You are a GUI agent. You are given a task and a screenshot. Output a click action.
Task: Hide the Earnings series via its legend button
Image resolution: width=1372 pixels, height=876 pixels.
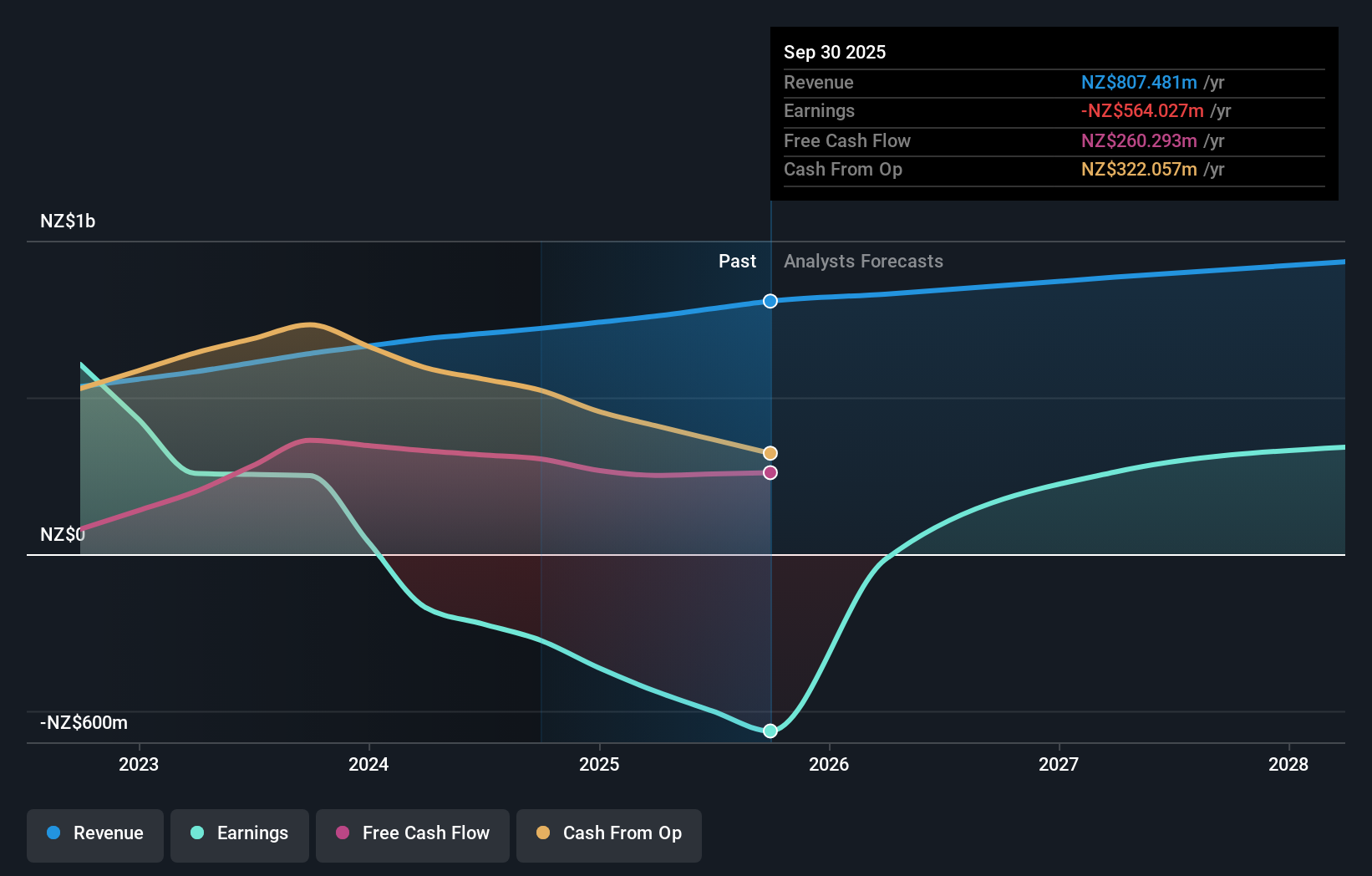240,833
